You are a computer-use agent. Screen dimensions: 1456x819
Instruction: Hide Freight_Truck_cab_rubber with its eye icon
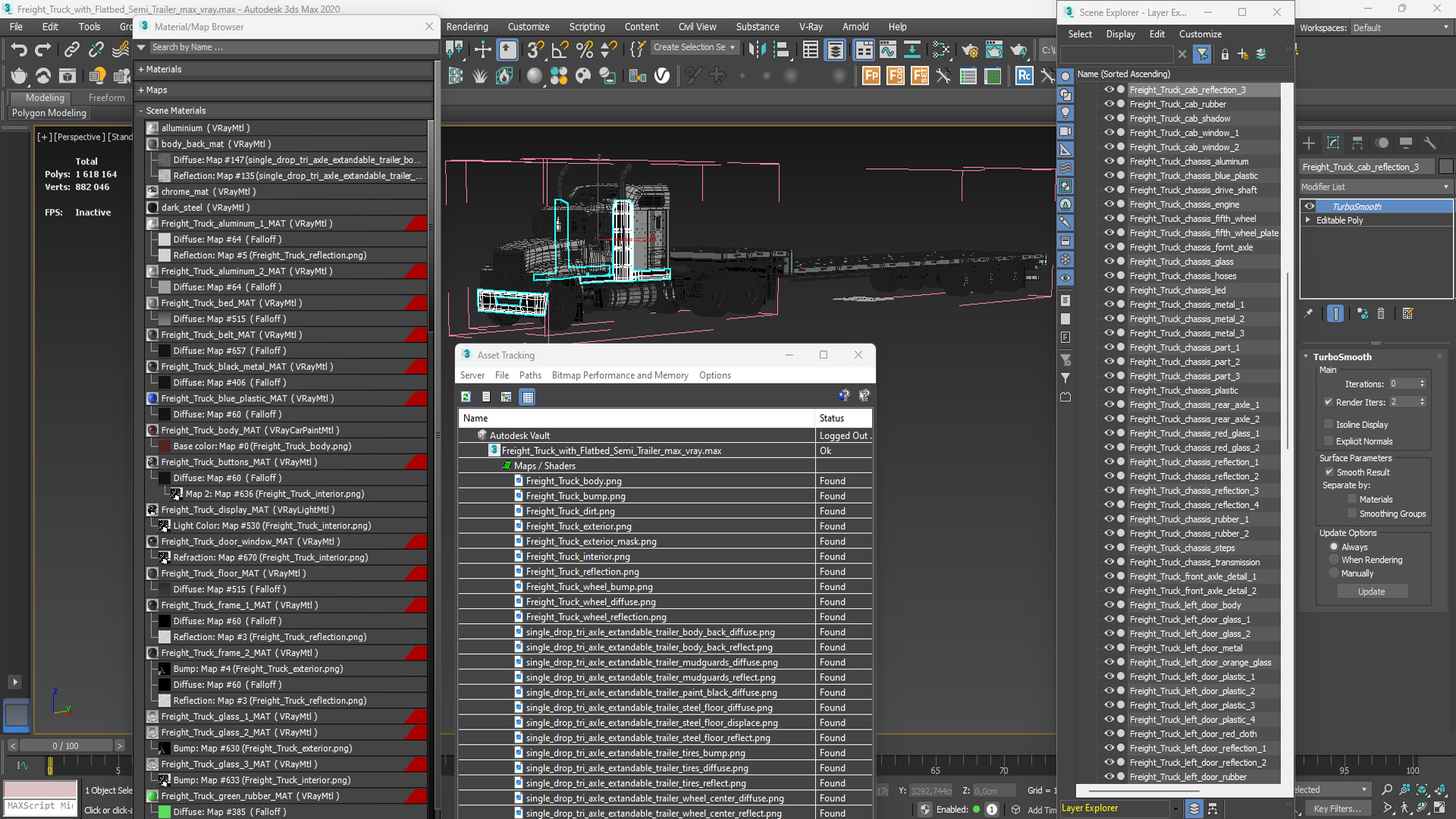pos(1109,104)
